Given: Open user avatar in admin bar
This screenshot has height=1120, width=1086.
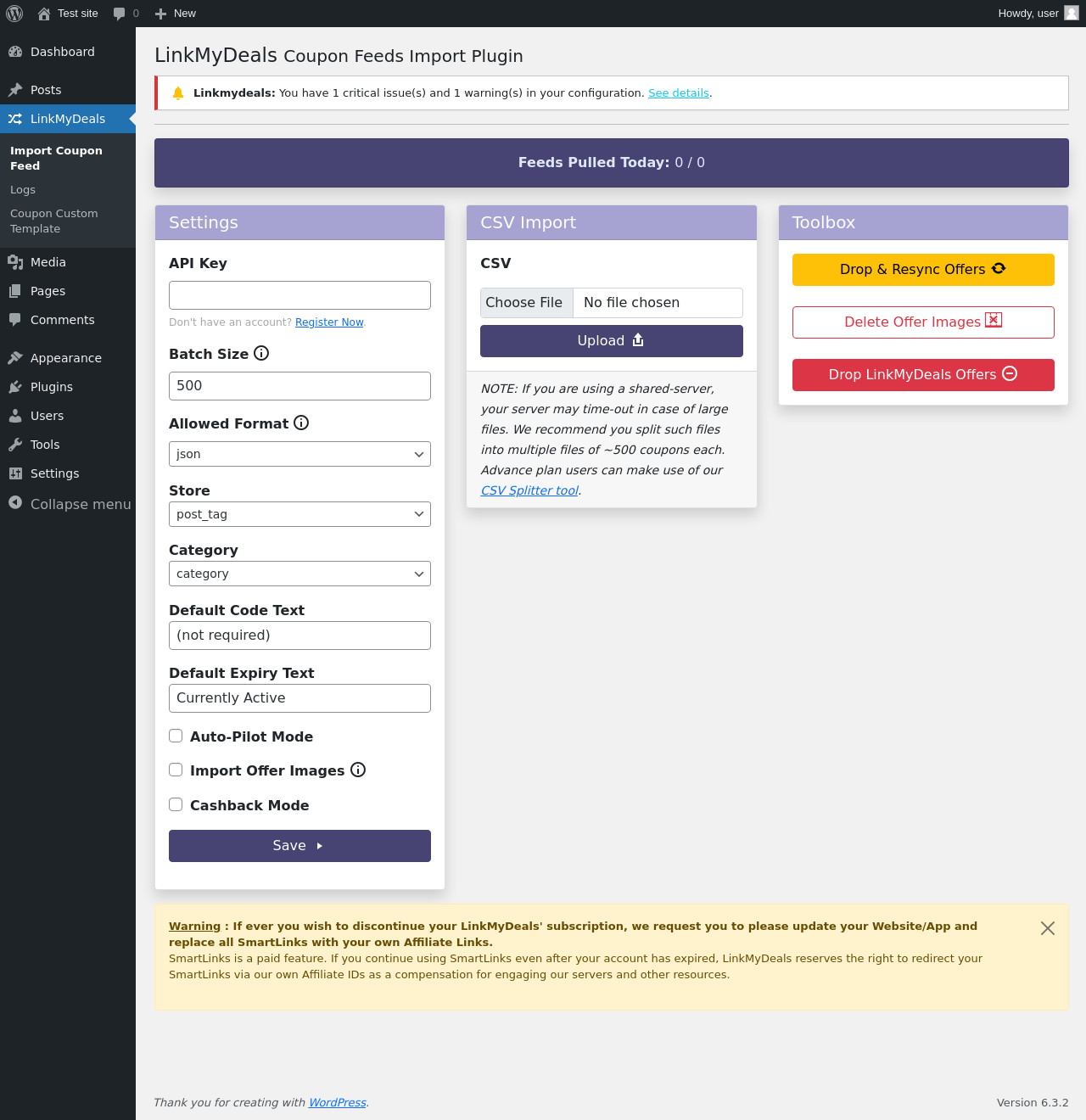Looking at the screenshot, I should pyautogui.click(x=1072, y=13).
